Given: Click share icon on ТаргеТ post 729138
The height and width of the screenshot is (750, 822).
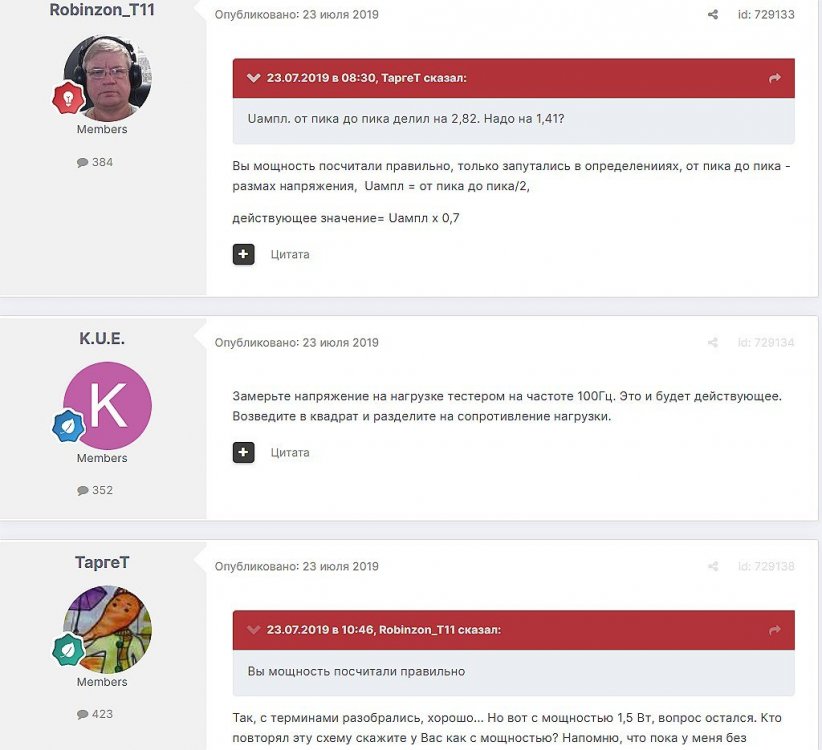Looking at the screenshot, I should (x=712, y=567).
